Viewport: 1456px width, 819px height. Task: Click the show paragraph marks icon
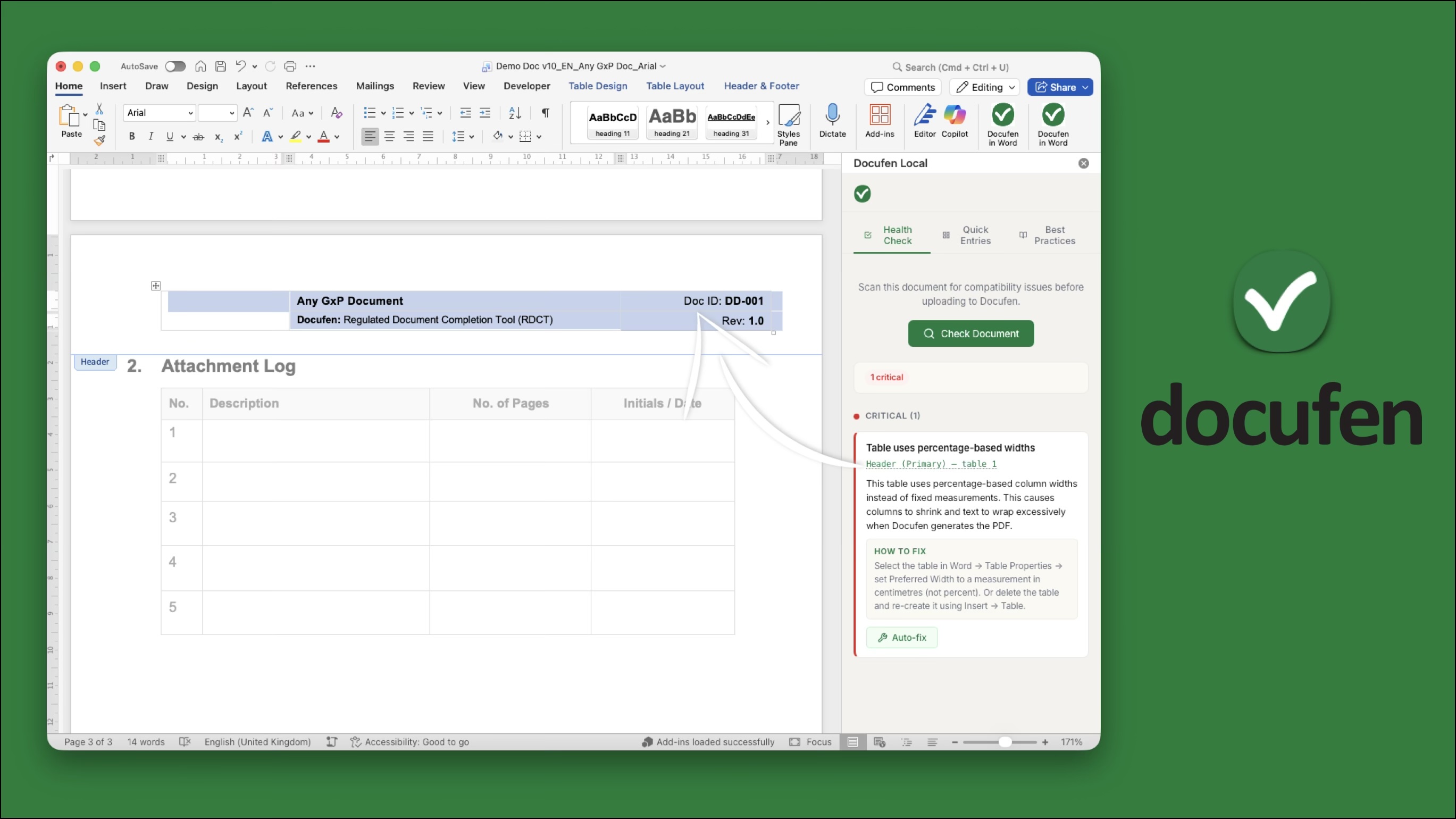coord(545,112)
